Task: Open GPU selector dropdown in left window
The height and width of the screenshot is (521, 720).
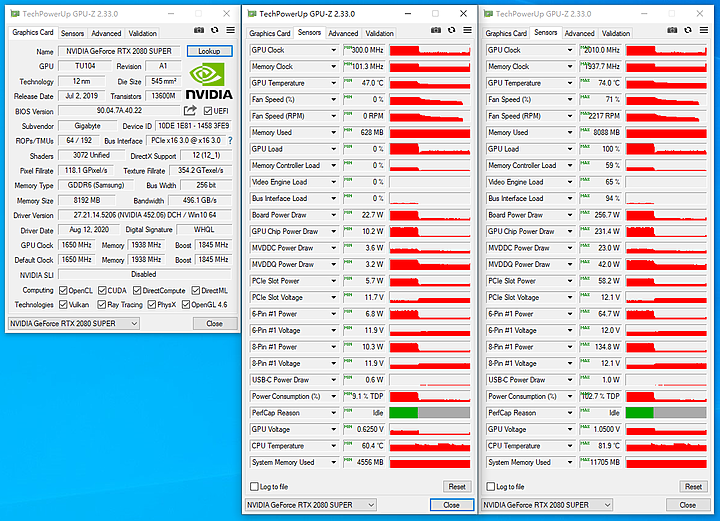Action: coord(73,324)
